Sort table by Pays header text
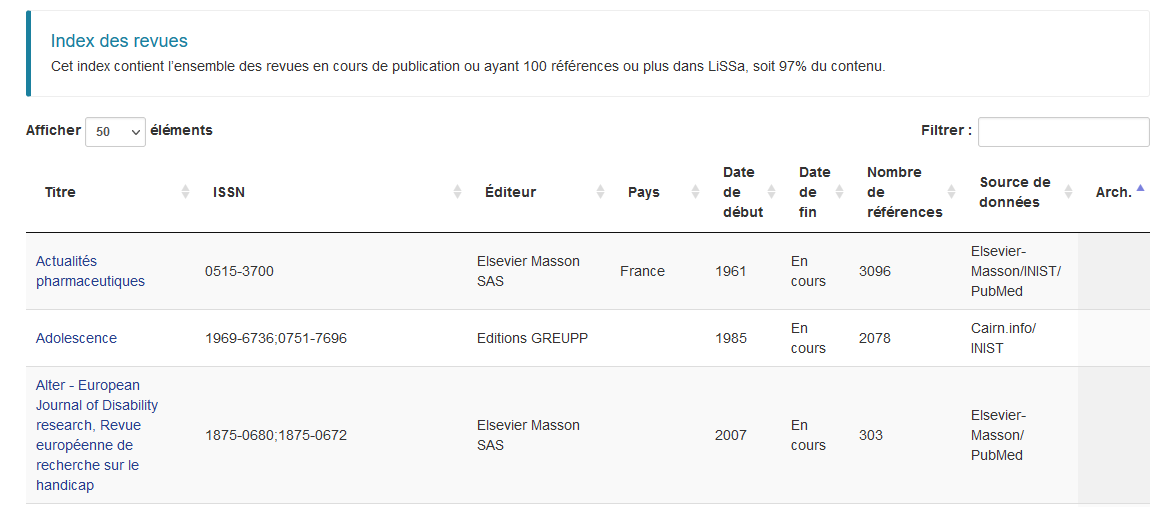 [x=643, y=192]
